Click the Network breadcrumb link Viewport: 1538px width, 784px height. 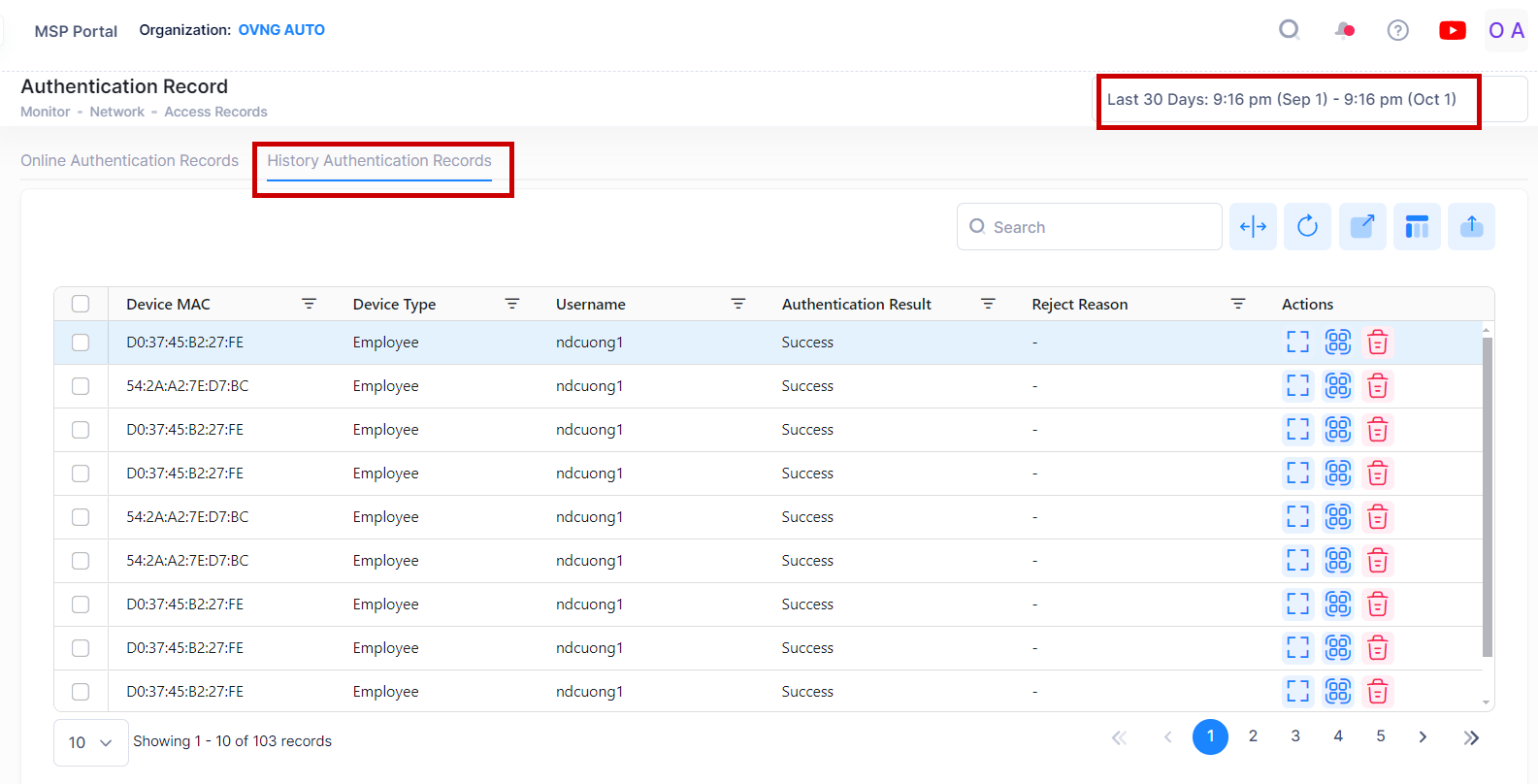(116, 113)
